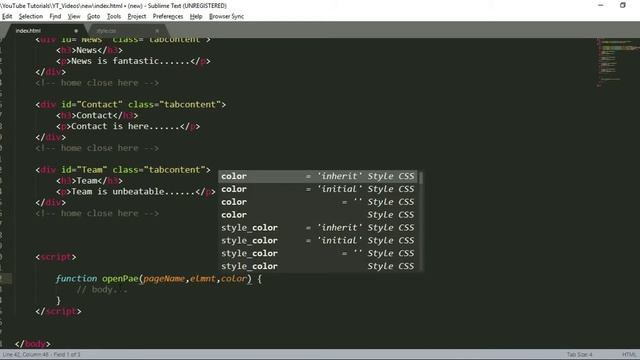Click the div id="Contact" line
This screenshot has height=360, width=640.
click(131, 104)
